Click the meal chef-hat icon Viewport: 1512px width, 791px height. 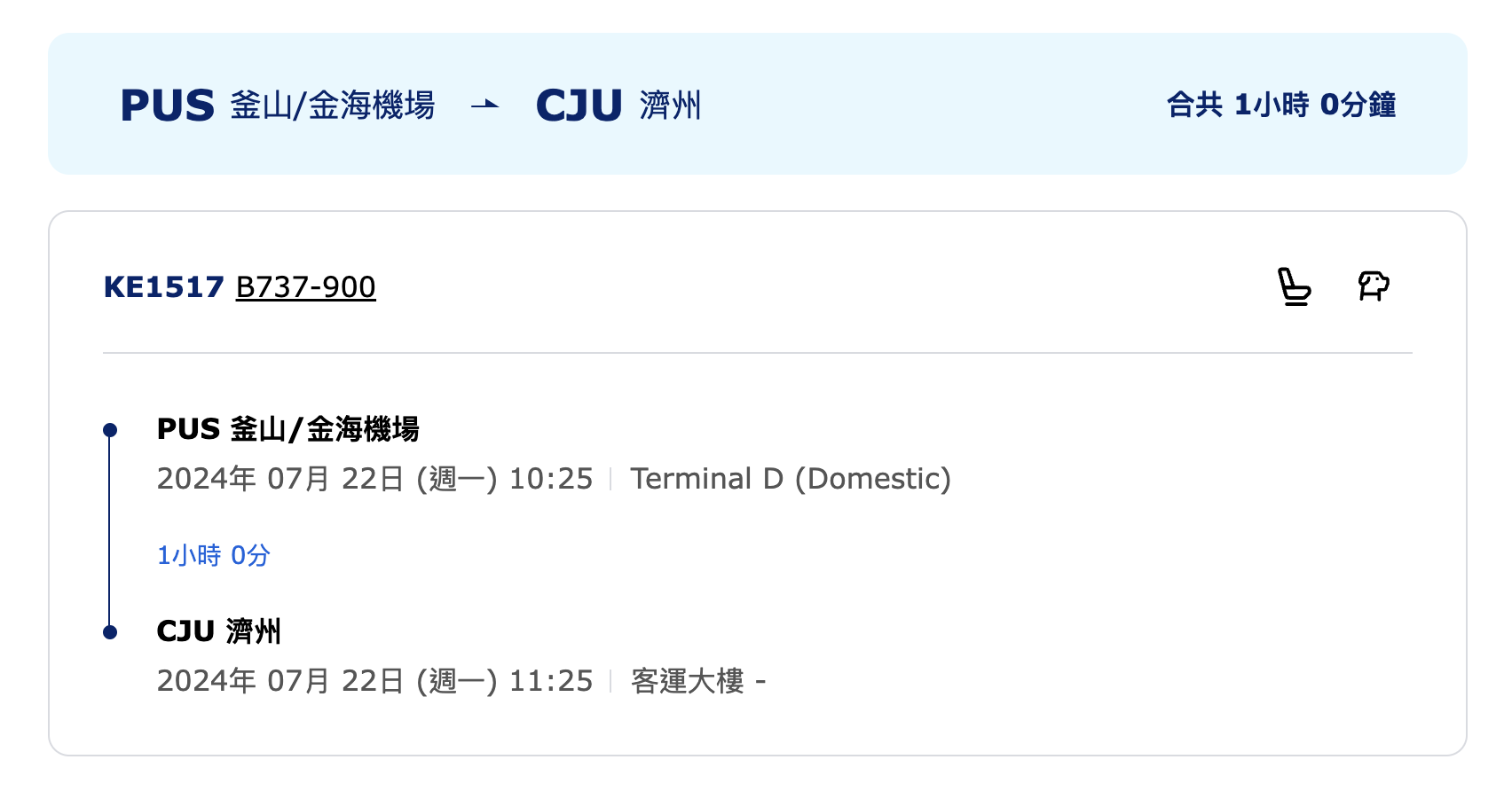pyautogui.click(x=1374, y=286)
